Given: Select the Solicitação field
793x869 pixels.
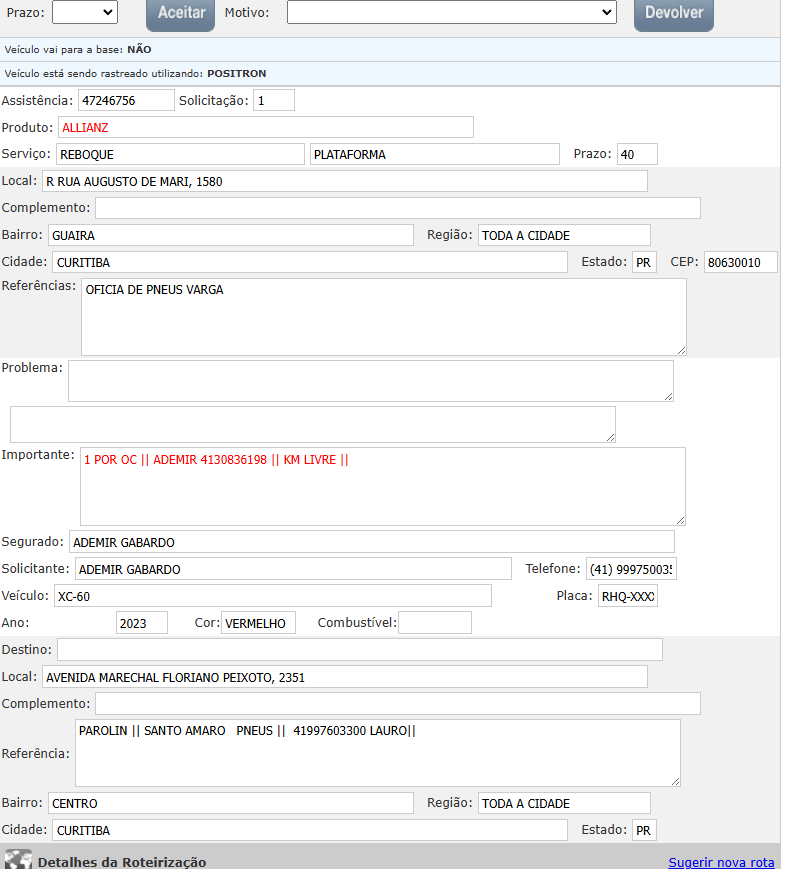Looking at the screenshot, I should [273, 100].
